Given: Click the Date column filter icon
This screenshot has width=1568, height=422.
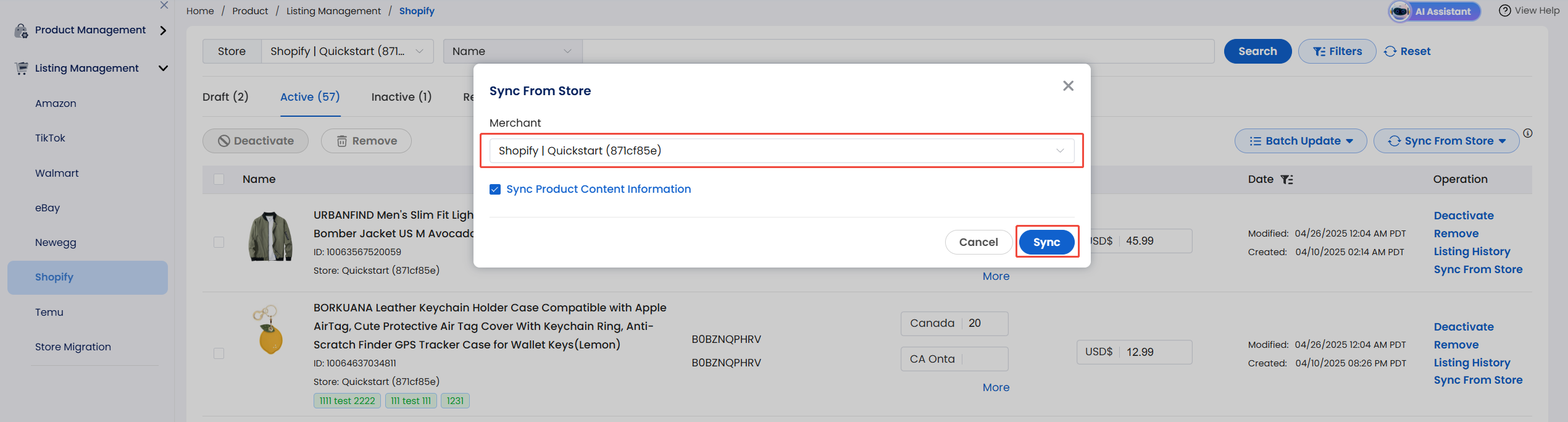Looking at the screenshot, I should pyautogui.click(x=1287, y=180).
